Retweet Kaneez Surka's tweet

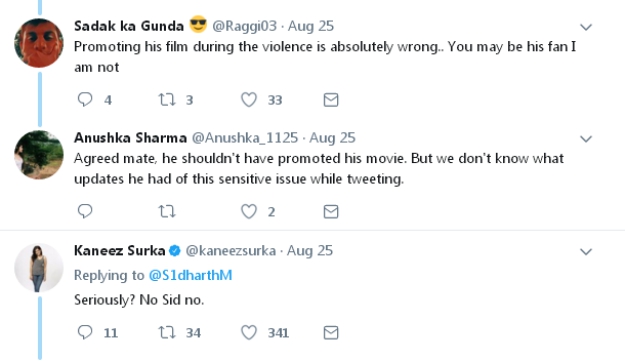click(x=167, y=332)
